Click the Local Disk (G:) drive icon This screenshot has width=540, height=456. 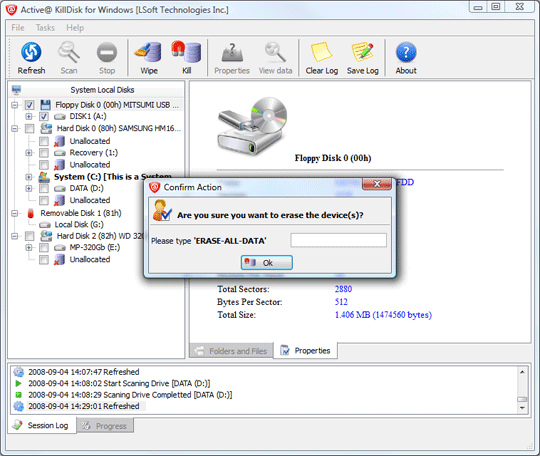(x=45, y=225)
